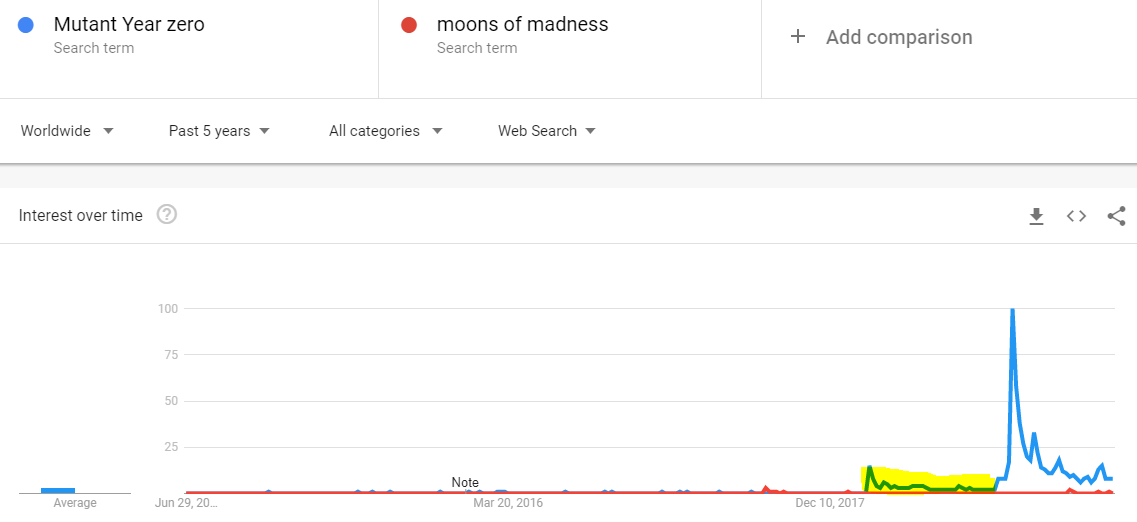
Task: Share the interest over time chart
Action: point(1117,216)
